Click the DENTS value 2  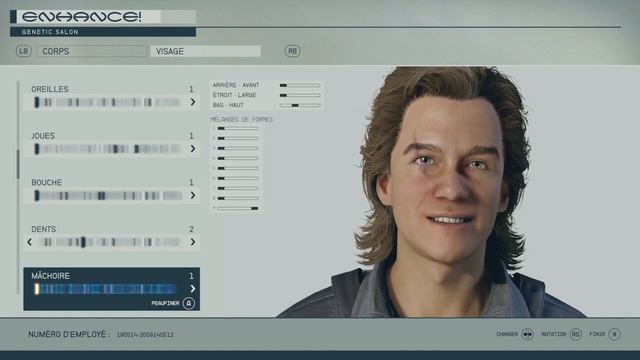click(x=191, y=229)
